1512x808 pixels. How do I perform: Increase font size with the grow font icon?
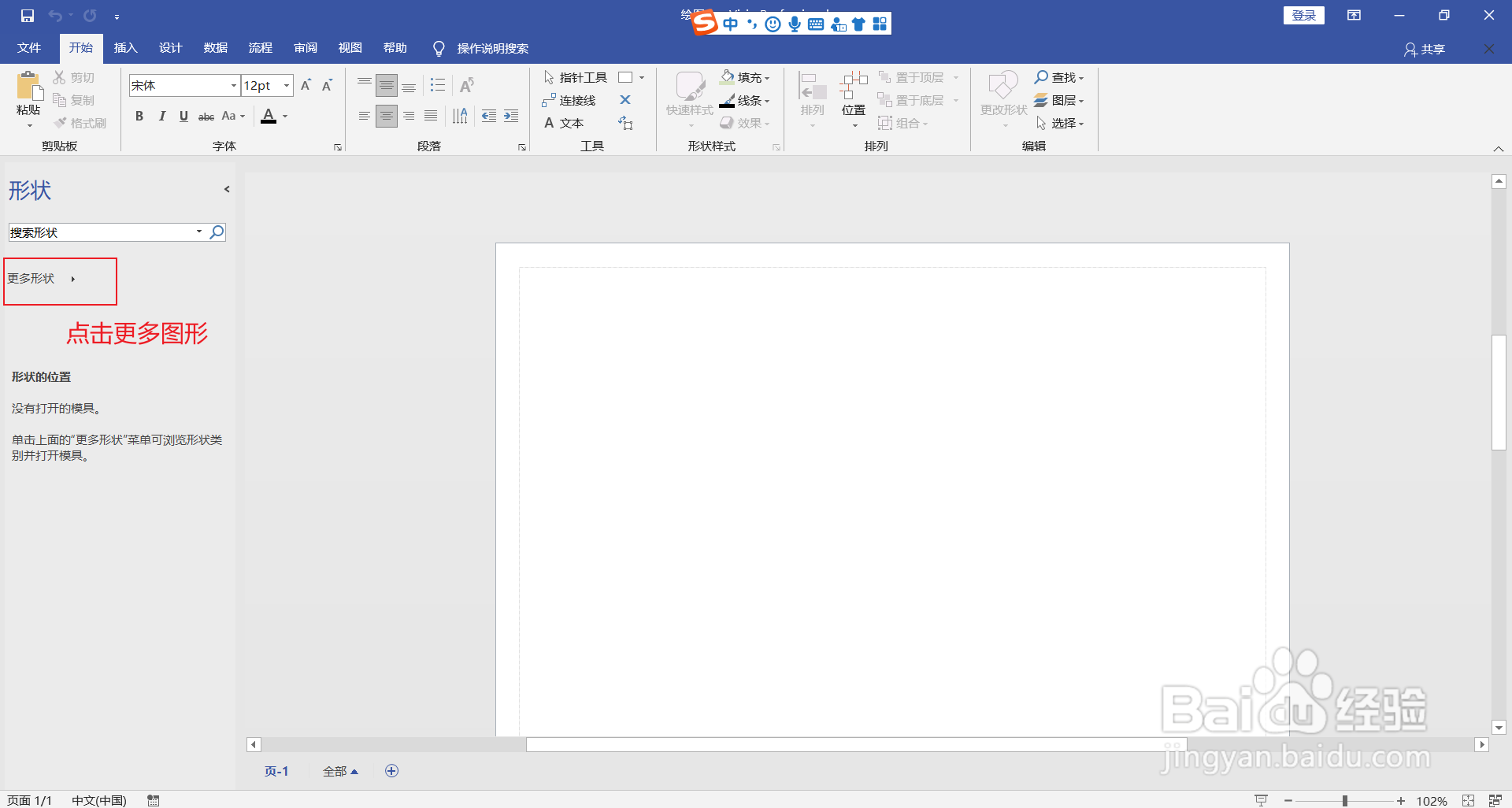(306, 85)
